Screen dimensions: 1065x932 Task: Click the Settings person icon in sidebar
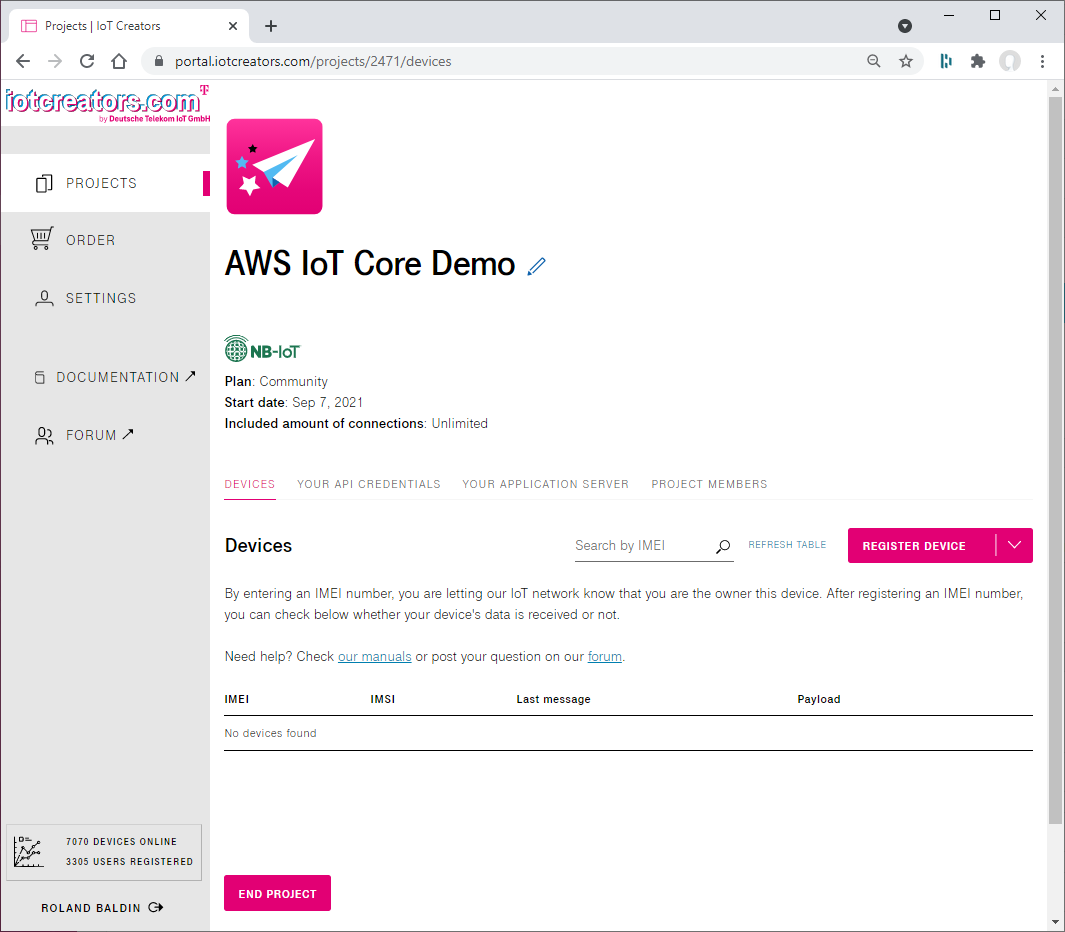(x=44, y=298)
